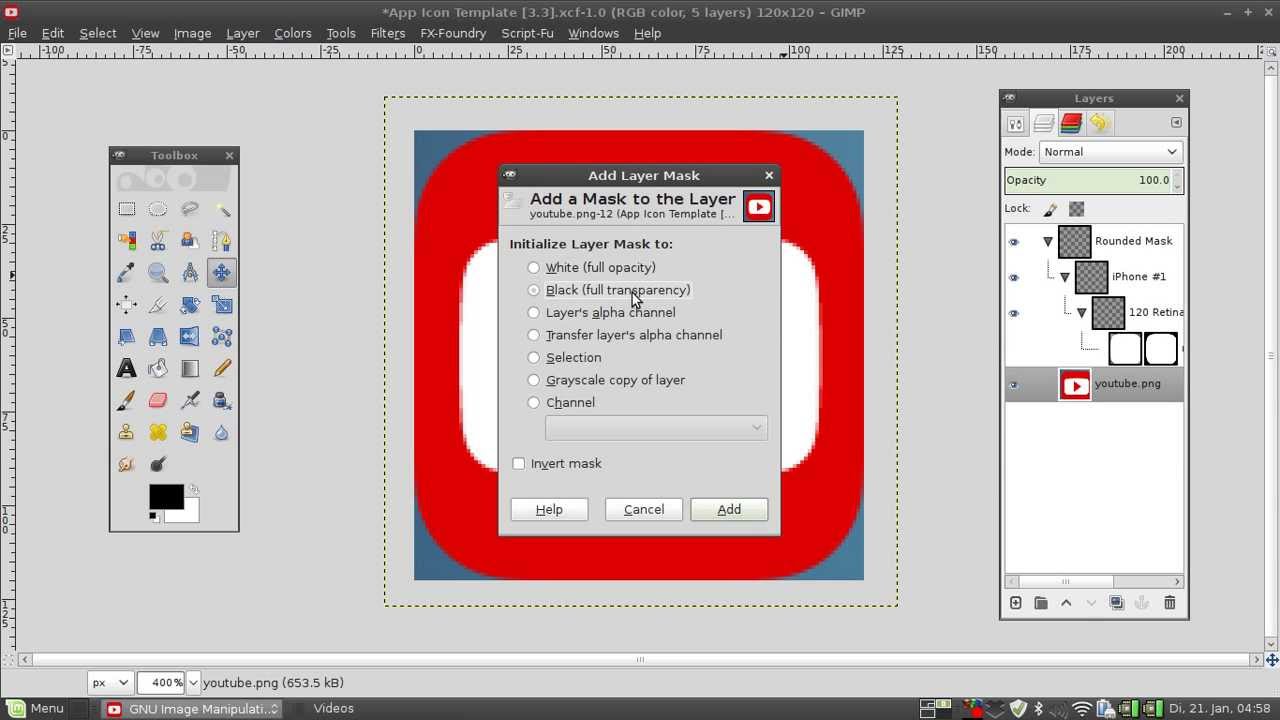The image size is (1280, 720).
Task: Collapse the iPhone #1 group
Action: [x=1065, y=277]
